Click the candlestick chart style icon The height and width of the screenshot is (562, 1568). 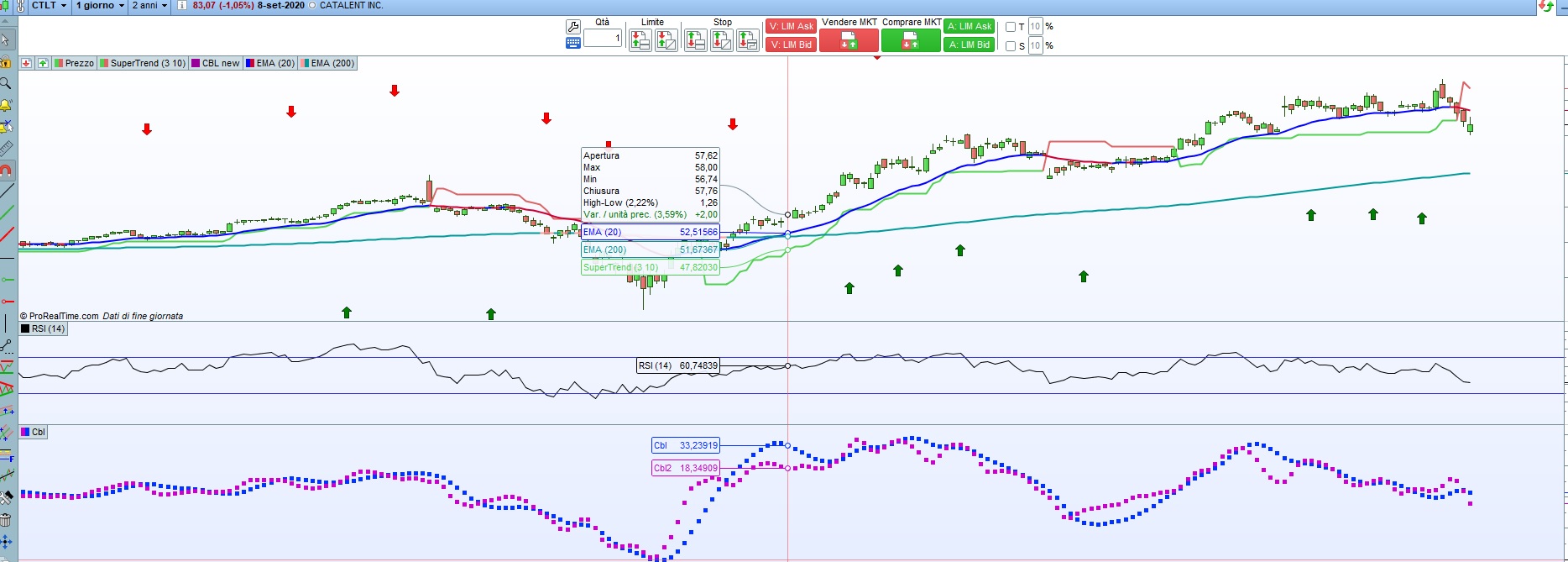pos(6,4)
